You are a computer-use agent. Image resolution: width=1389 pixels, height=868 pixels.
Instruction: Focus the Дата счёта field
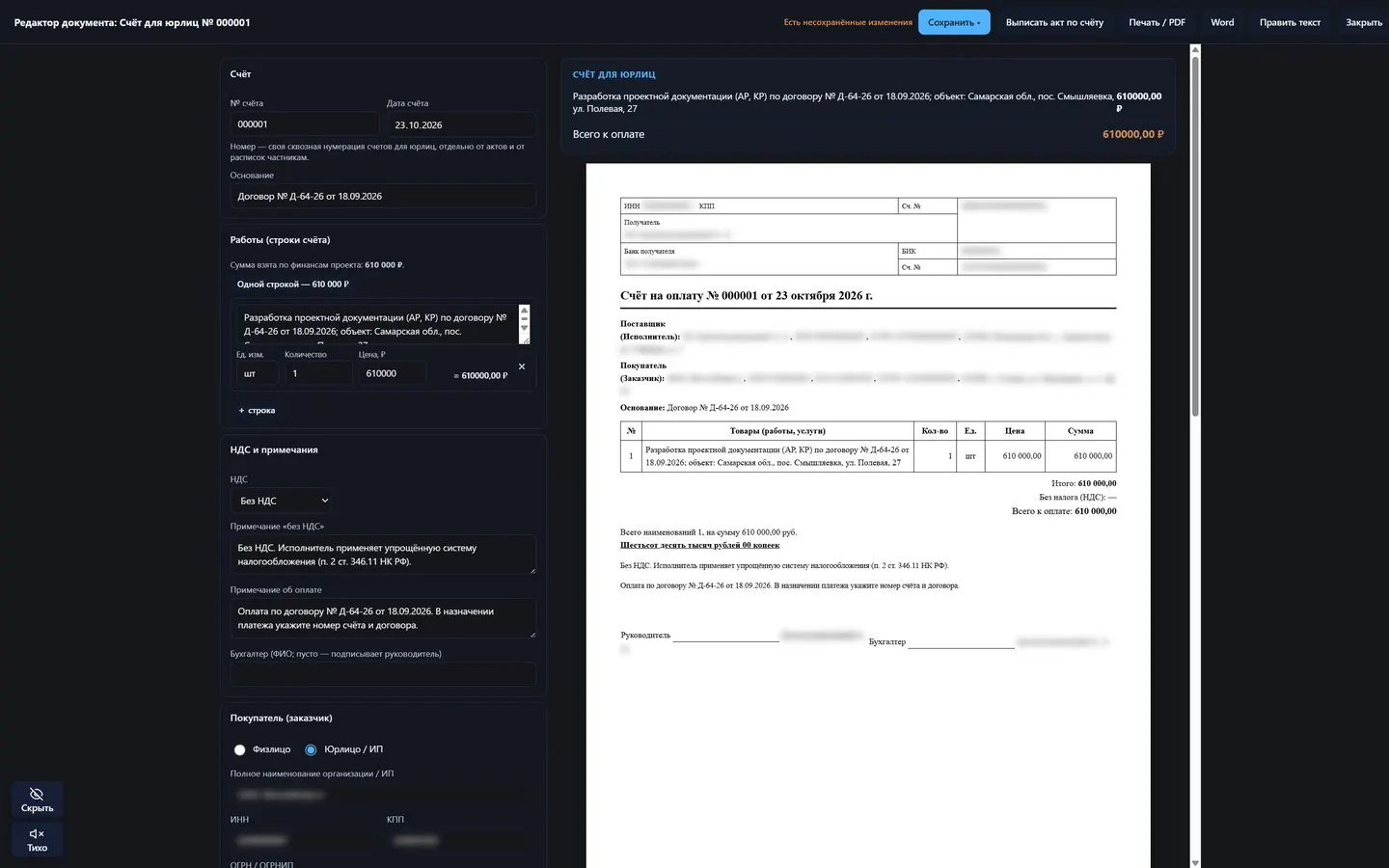click(461, 124)
